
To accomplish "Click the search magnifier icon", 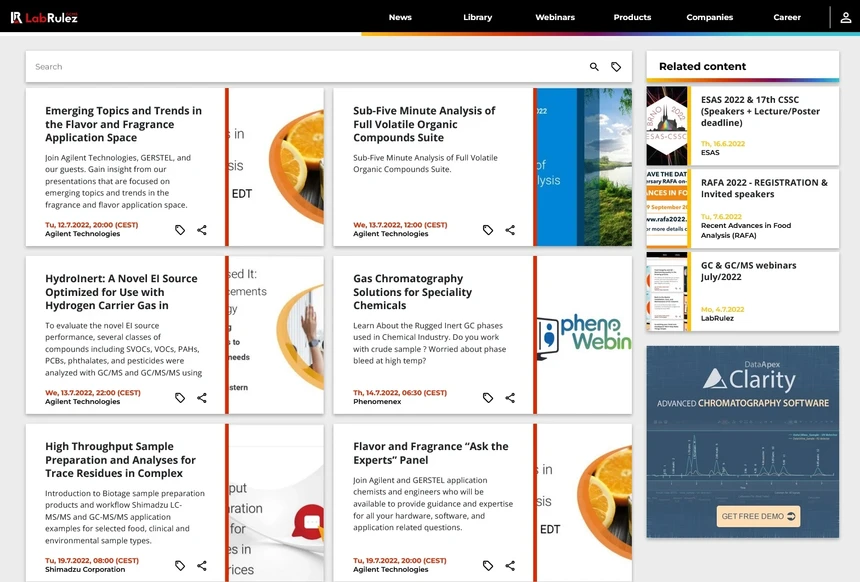I will click(x=594, y=67).
